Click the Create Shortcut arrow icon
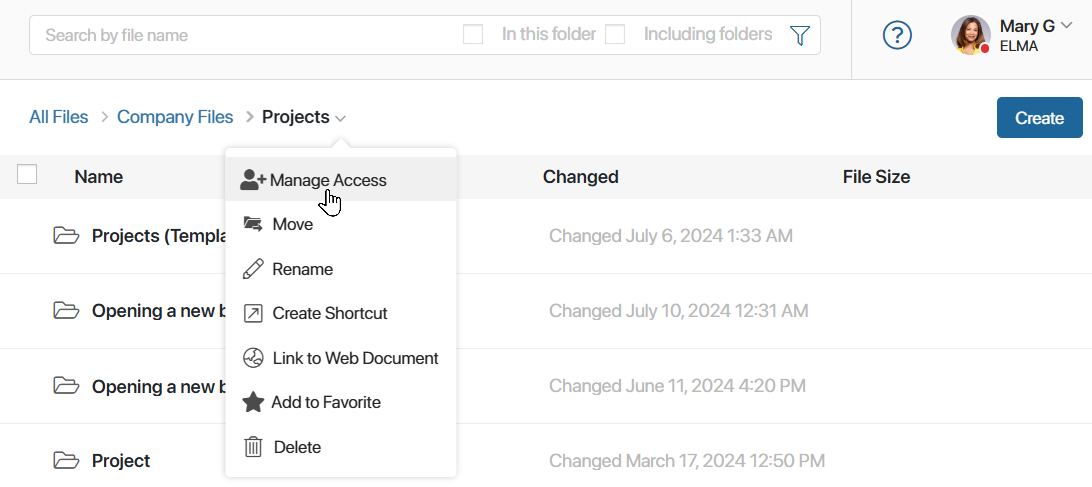Viewport: 1092px width, 487px height. point(253,314)
